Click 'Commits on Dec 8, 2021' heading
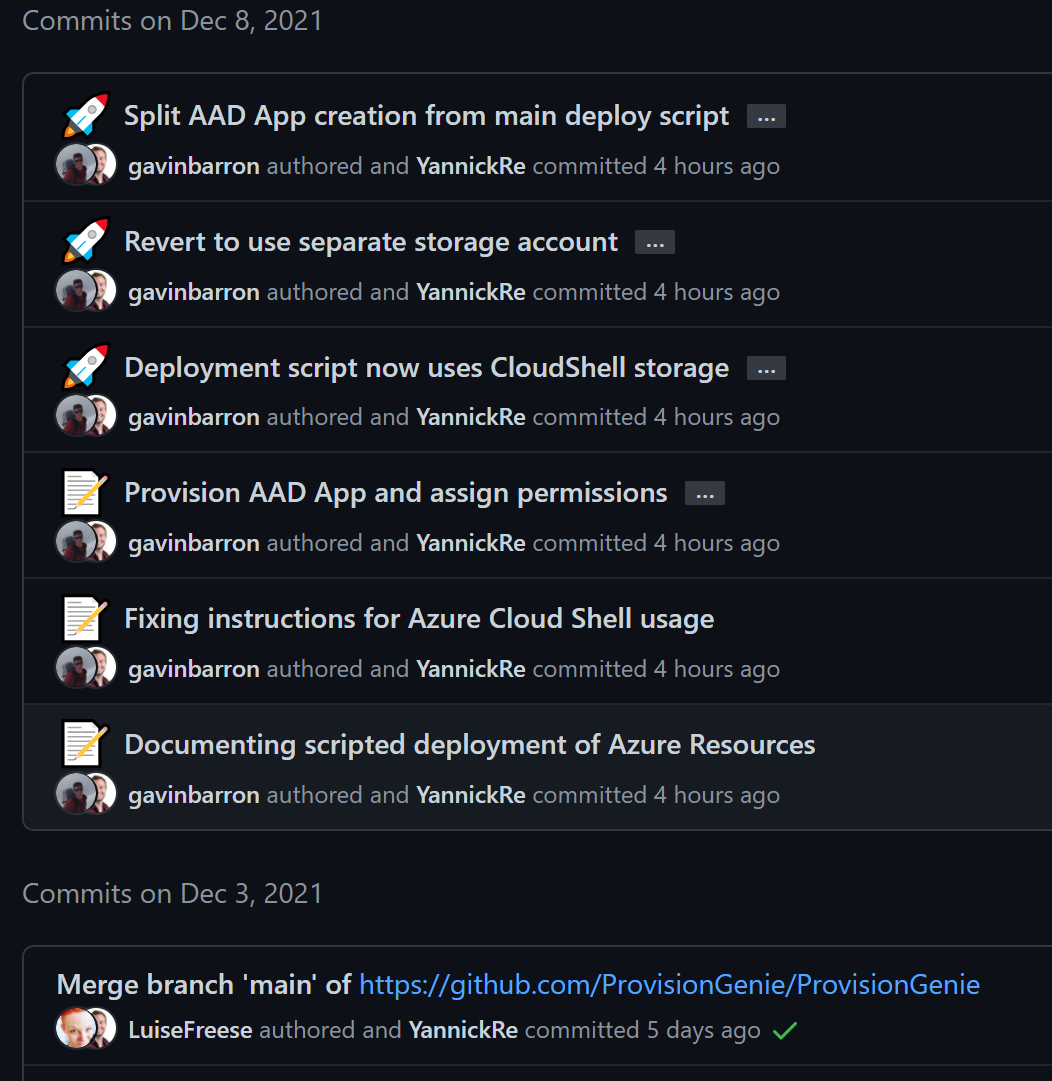The height and width of the screenshot is (1081, 1052). tap(172, 21)
